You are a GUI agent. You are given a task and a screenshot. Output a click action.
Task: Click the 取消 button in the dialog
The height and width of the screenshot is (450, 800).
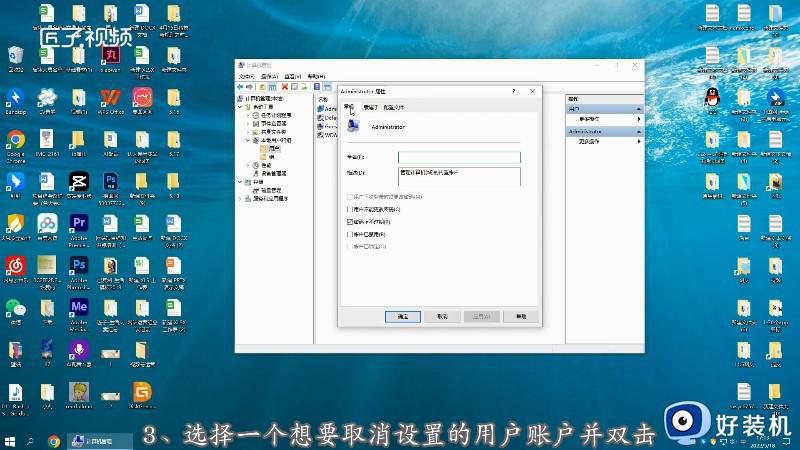pos(442,316)
